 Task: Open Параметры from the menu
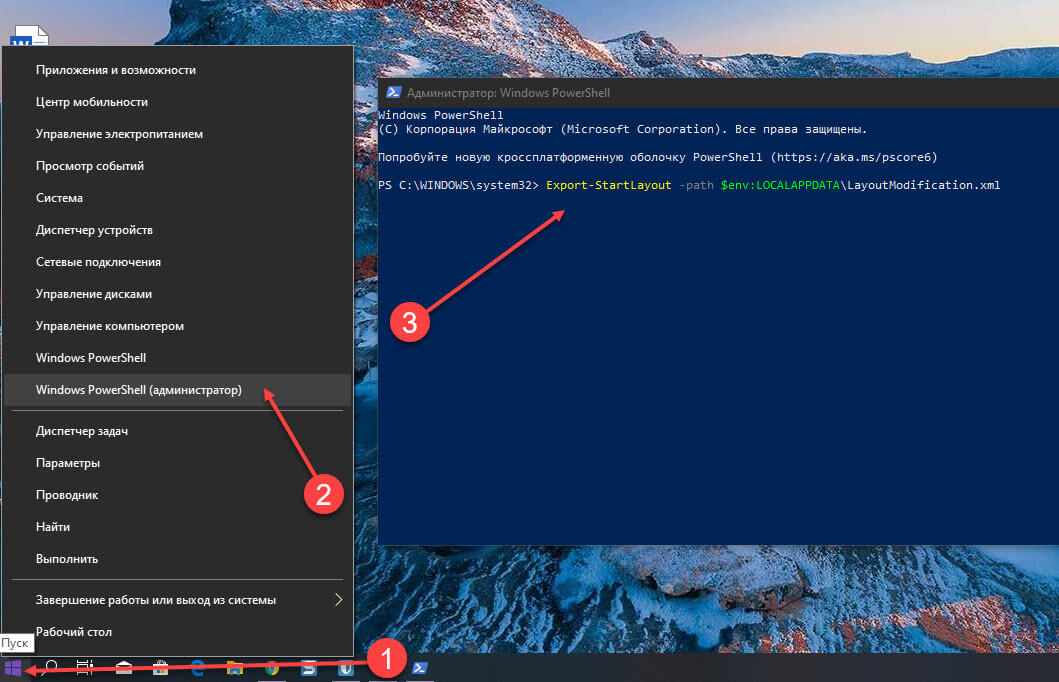tap(178, 463)
